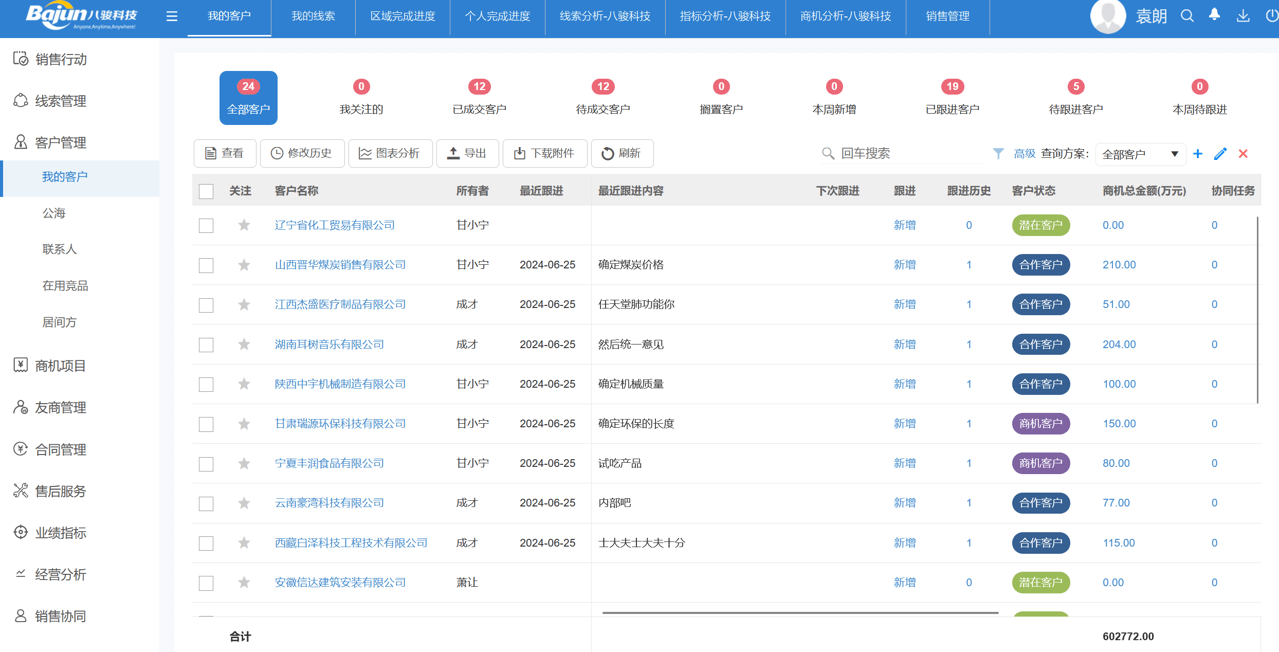Image resolution: width=1279 pixels, height=652 pixels.
Task: Open the notification bell icon
Action: [1214, 17]
